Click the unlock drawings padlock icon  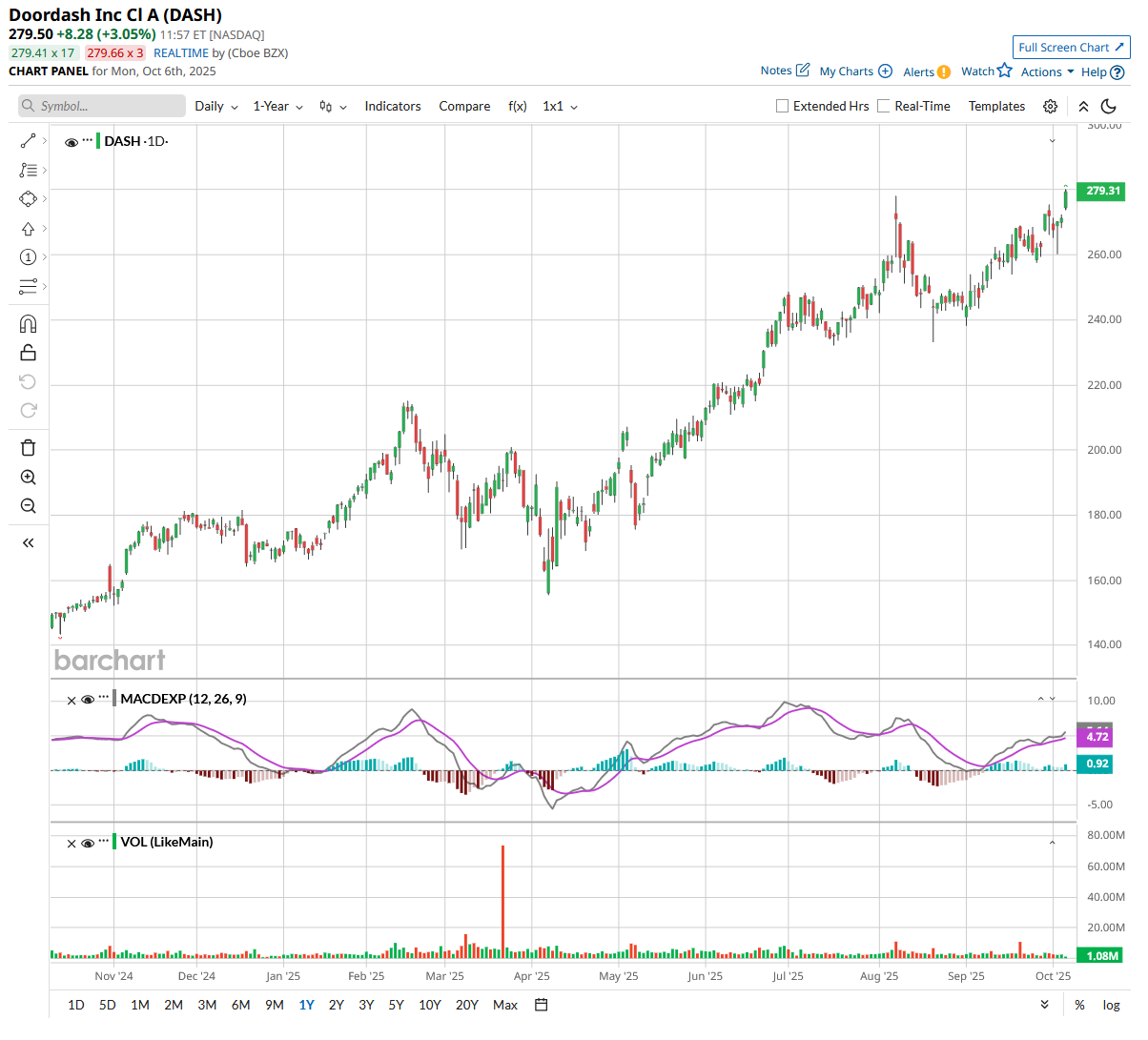coord(28,353)
